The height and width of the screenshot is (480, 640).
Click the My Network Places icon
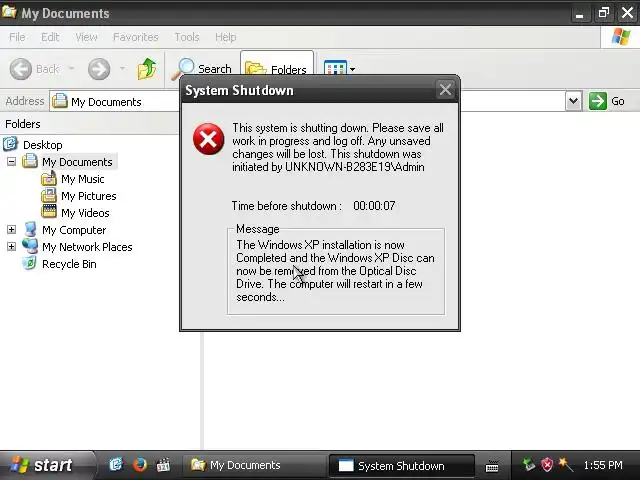30,246
